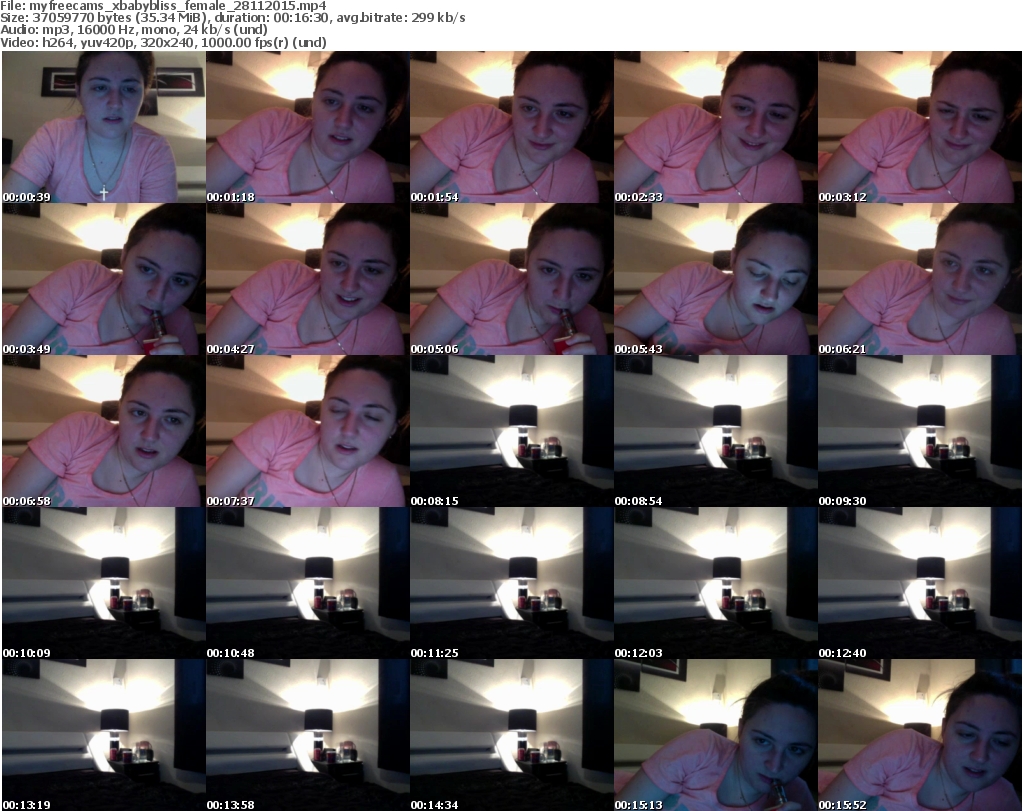Choose the frame at 00:09:30
Viewport: 1024px width, 811px height.
(920, 432)
